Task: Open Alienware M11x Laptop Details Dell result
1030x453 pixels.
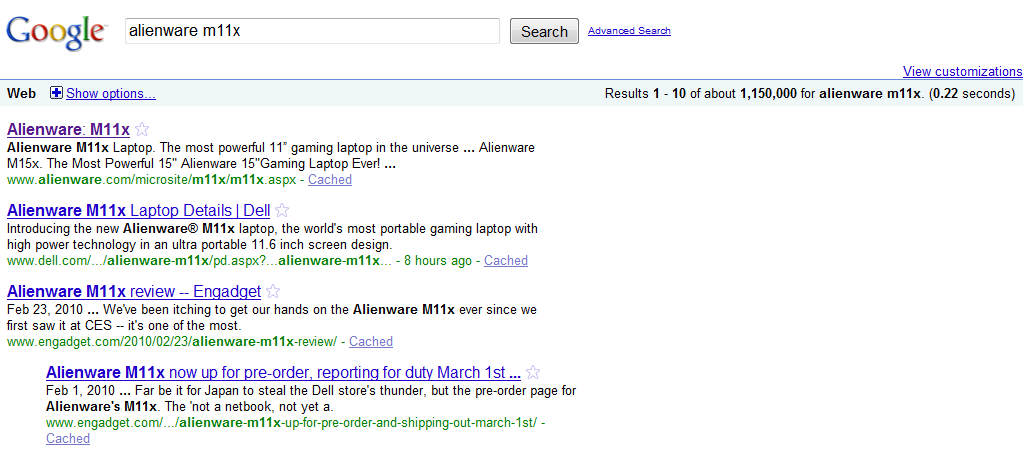Action: [x=139, y=211]
